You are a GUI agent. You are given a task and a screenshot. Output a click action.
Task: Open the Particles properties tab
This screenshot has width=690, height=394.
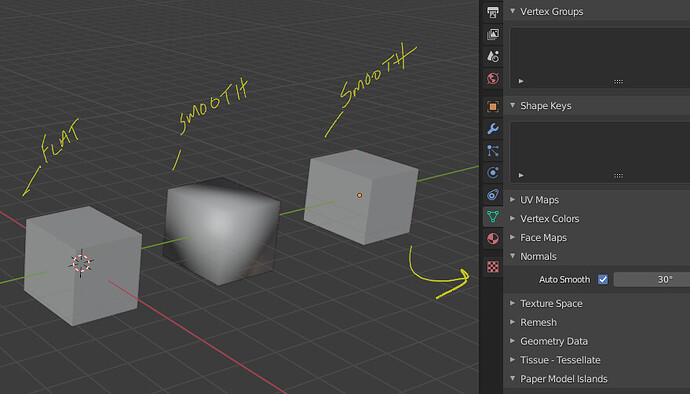click(493, 151)
